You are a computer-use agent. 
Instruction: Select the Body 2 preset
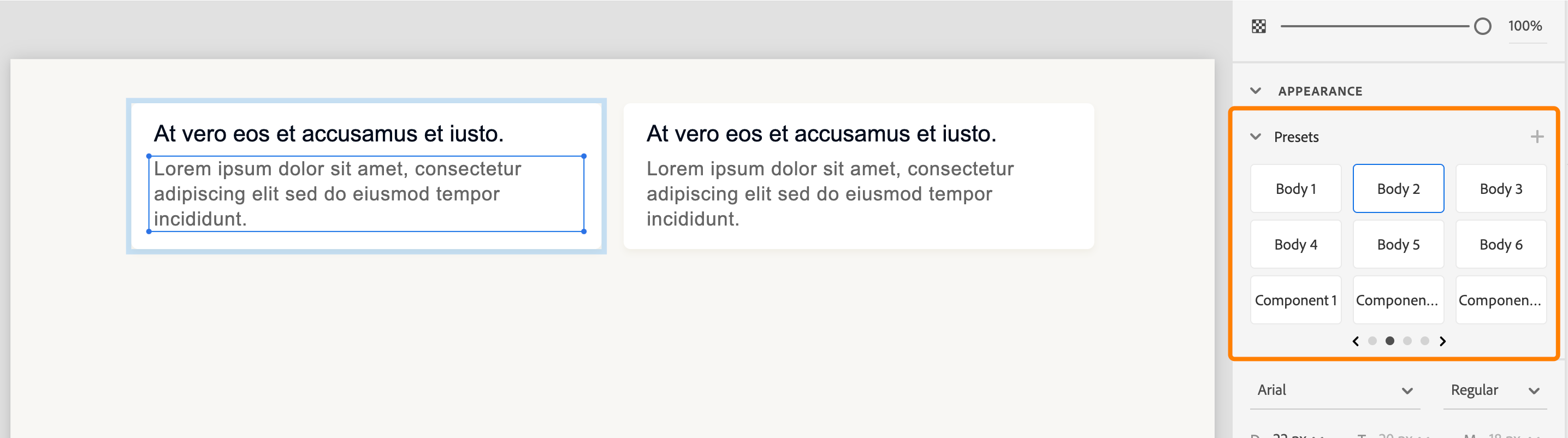pos(1398,188)
